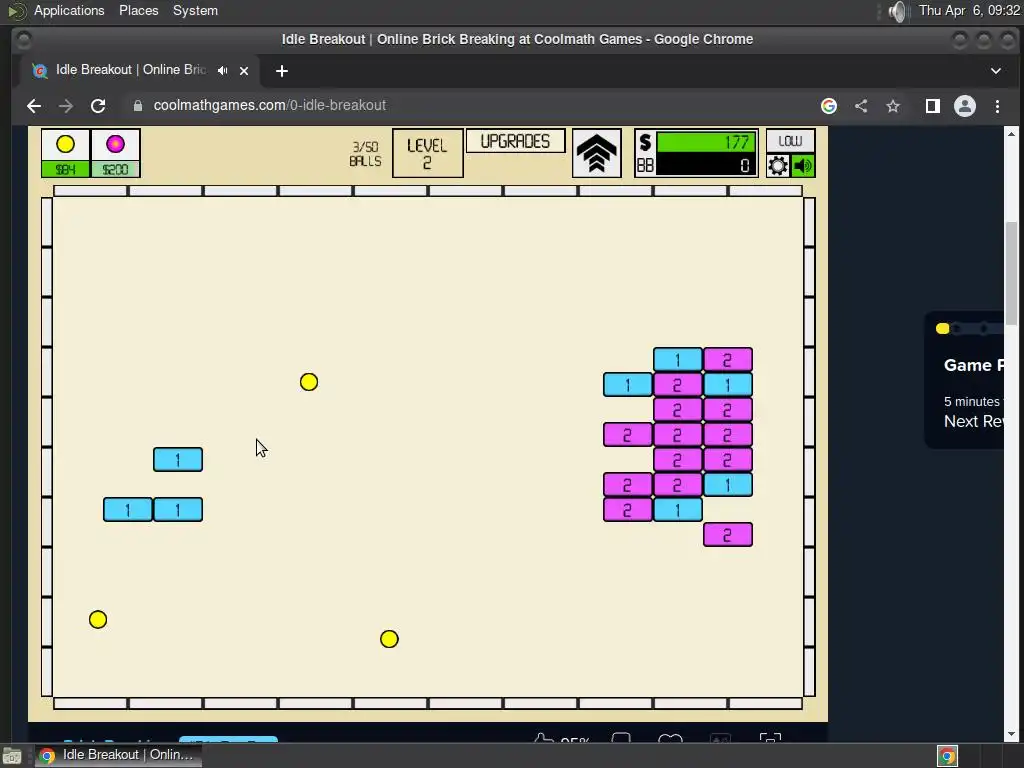
Task: Open the Applications menu
Action: (x=69, y=10)
